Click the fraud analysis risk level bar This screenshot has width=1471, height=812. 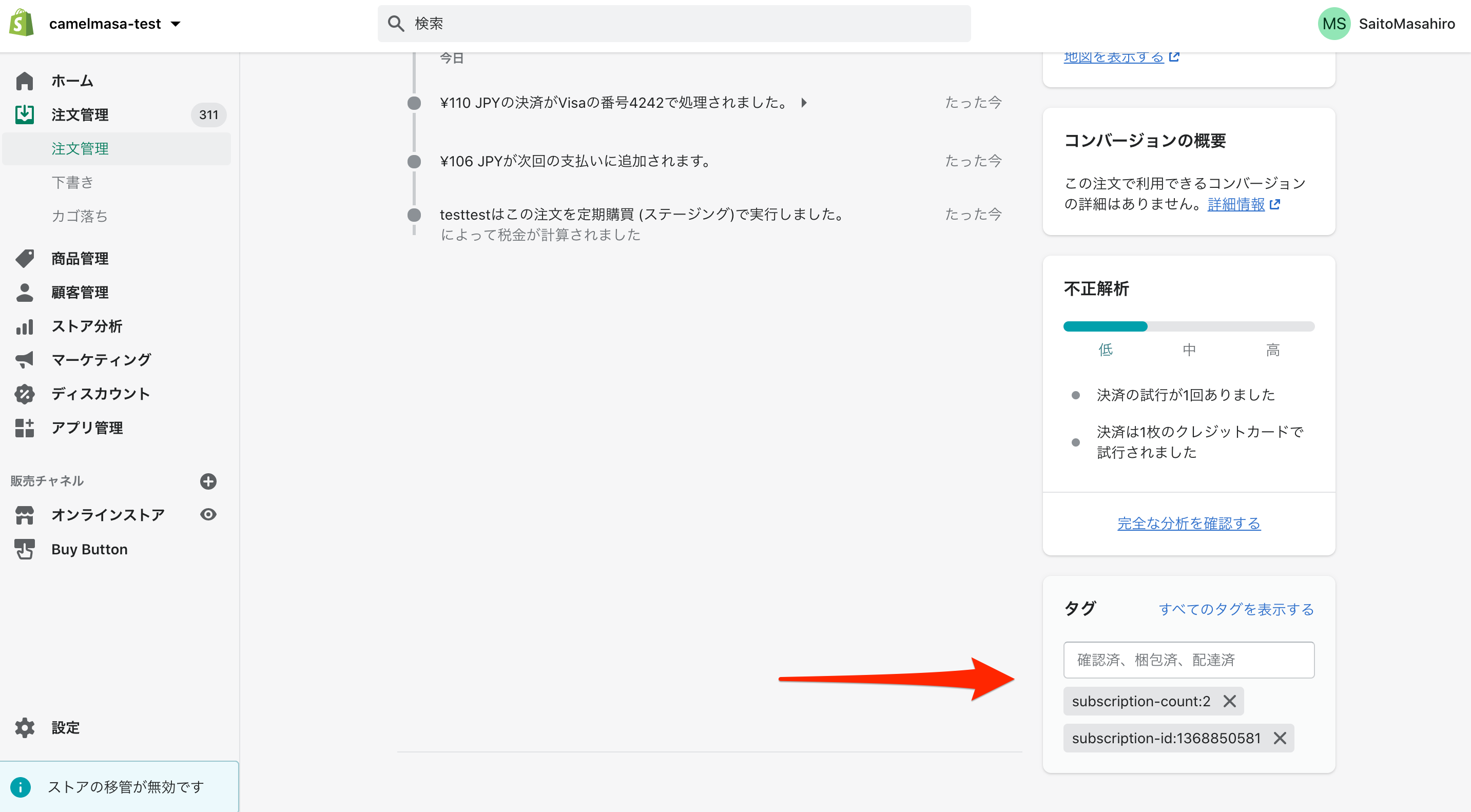pos(1188,326)
